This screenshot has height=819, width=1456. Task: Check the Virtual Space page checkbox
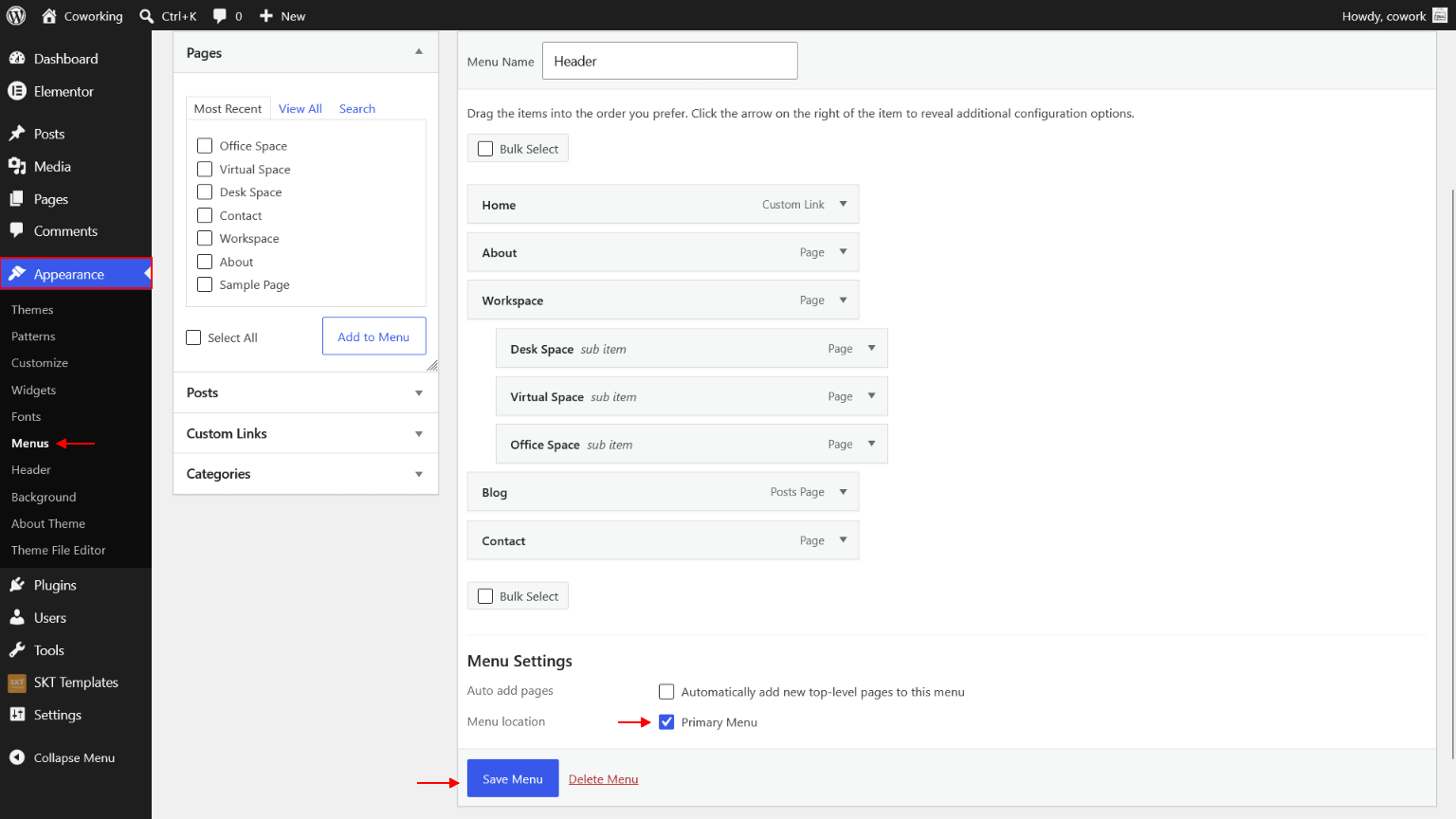(x=205, y=169)
